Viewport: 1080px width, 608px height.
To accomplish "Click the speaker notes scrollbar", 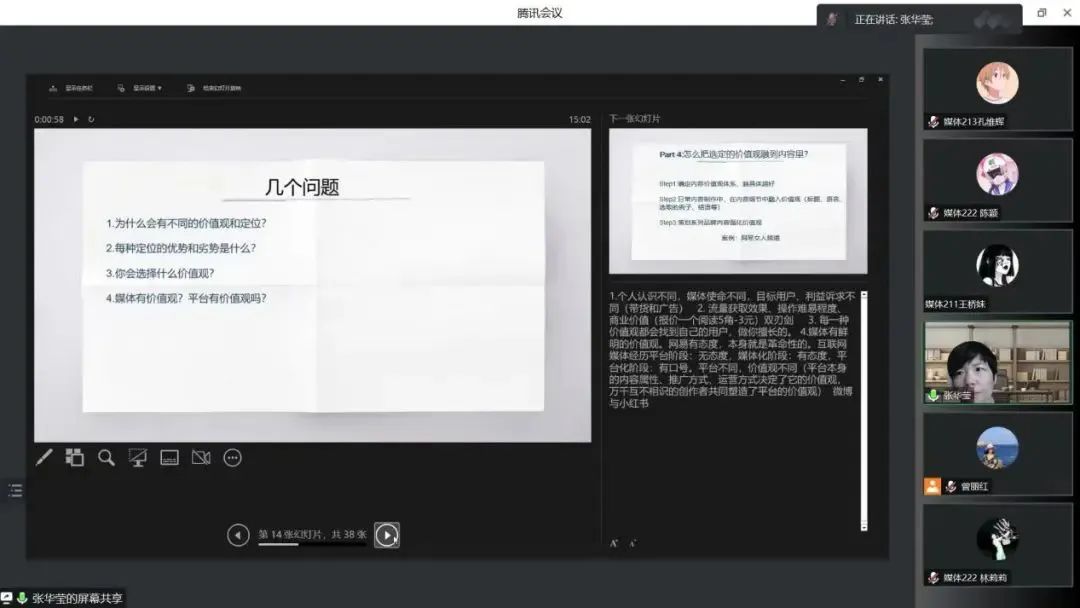I will click(864, 410).
